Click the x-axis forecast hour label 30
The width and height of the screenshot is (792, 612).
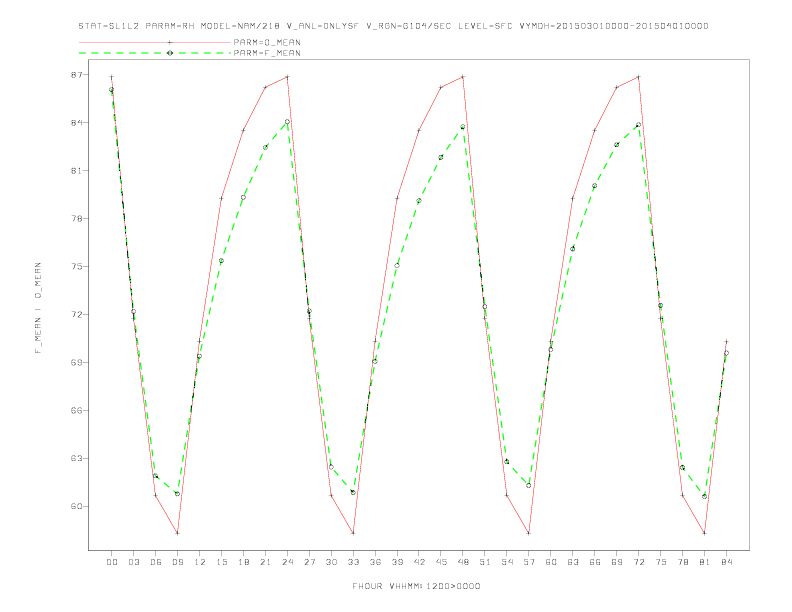[x=331, y=562]
